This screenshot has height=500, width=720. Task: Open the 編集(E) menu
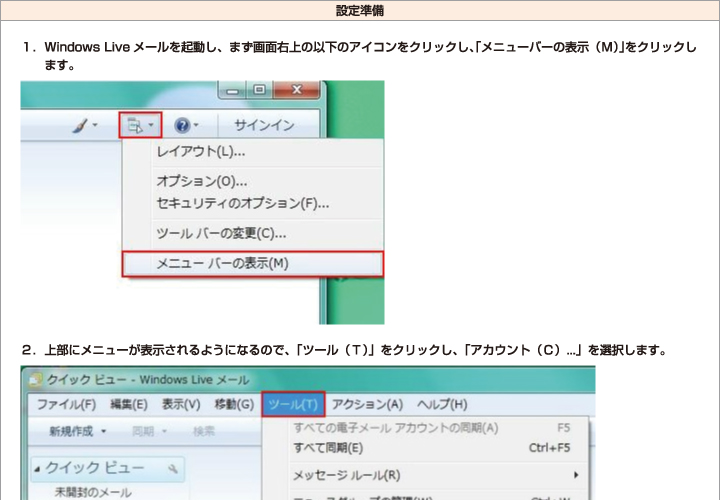coord(129,404)
